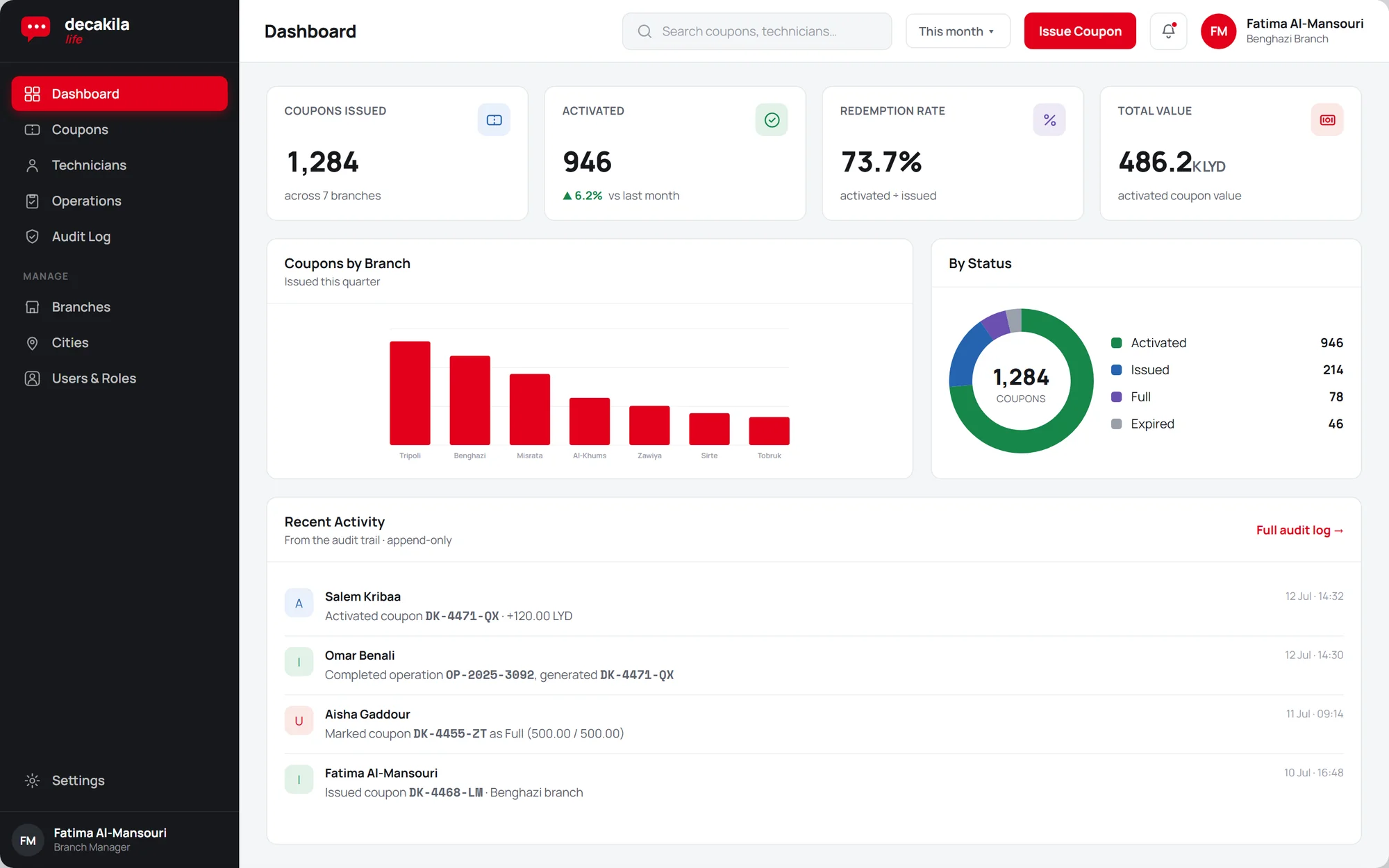1389x868 pixels.
Task: Click the Coupons Issued ticket icon
Action: pos(494,120)
